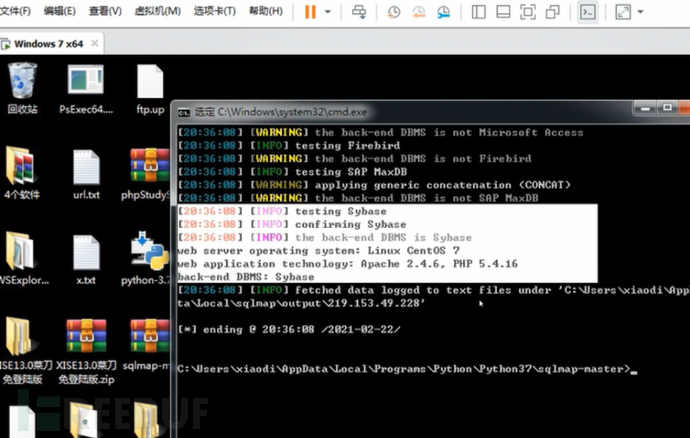Open the console view terminal icon
This screenshot has height=438, width=690.
tap(588, 12)
